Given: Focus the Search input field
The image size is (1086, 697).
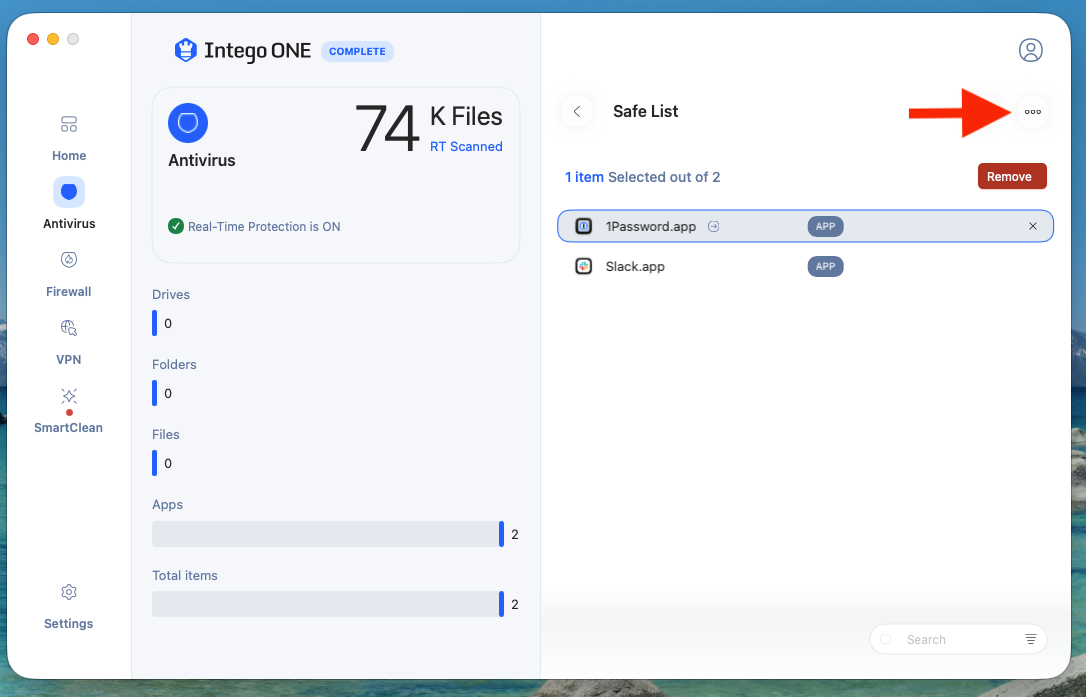Looking at the screenshot, I should [x=958, y=639].
